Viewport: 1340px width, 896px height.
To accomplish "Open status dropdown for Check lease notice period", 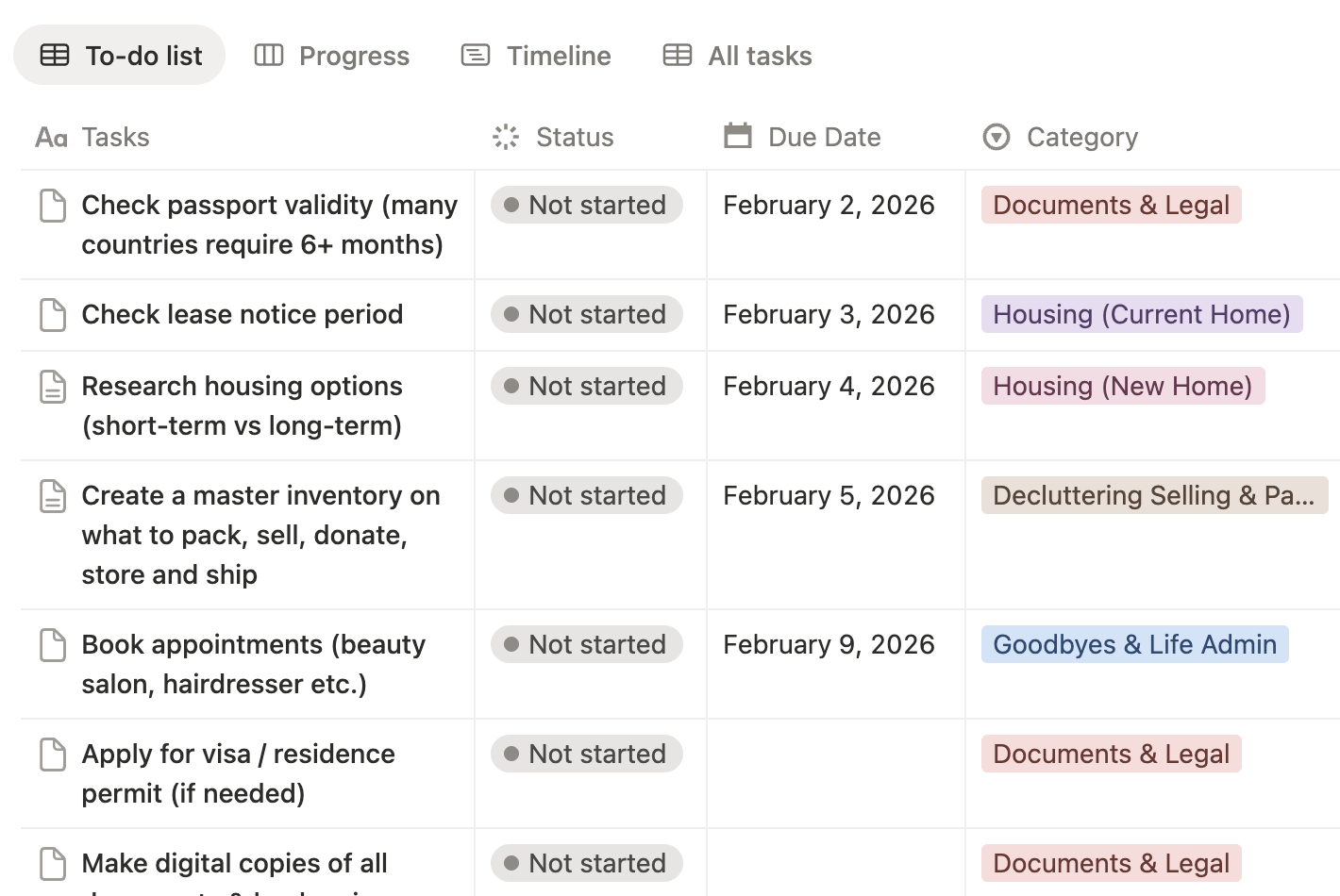I will pyautogui.click(x=586, y=315).
